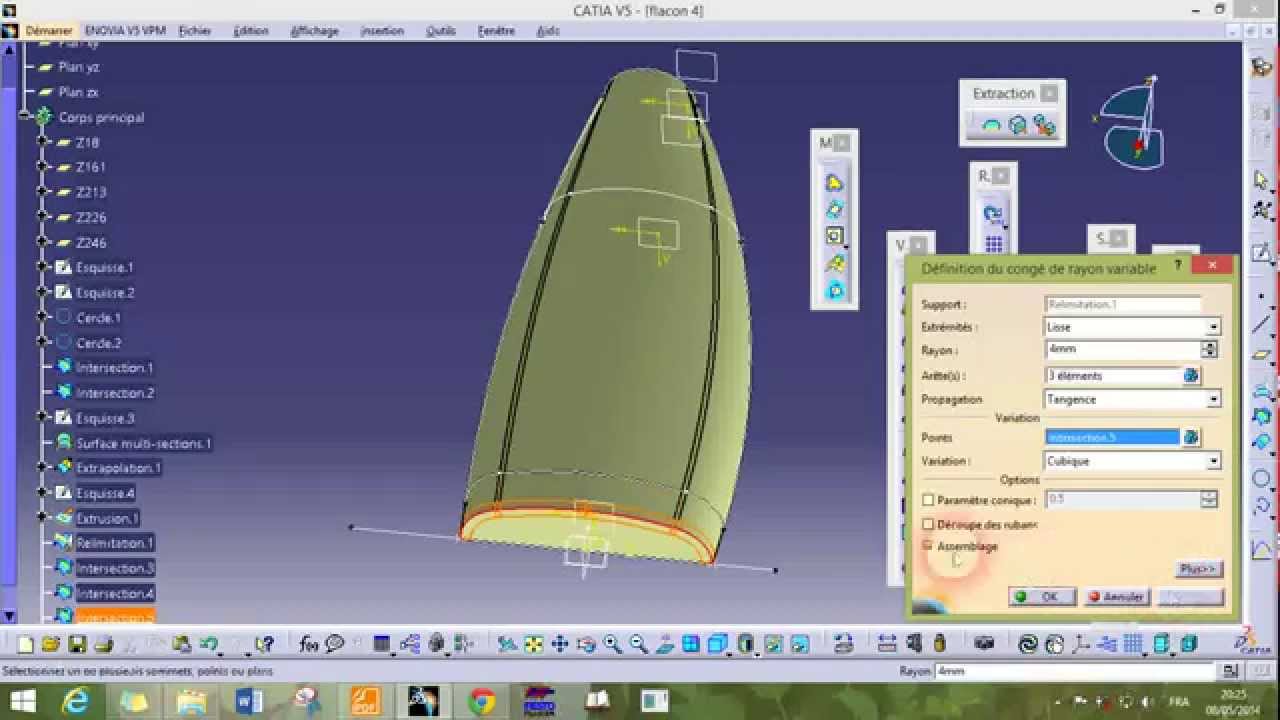Expand the Extrusion.1 tree node
Image resolution: width=1280 pixels, height=720 pixels.
point(43,518)
